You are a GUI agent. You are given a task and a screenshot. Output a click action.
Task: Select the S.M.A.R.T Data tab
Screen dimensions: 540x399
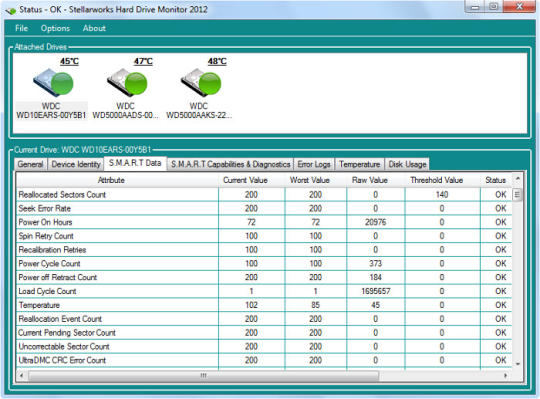135,163
